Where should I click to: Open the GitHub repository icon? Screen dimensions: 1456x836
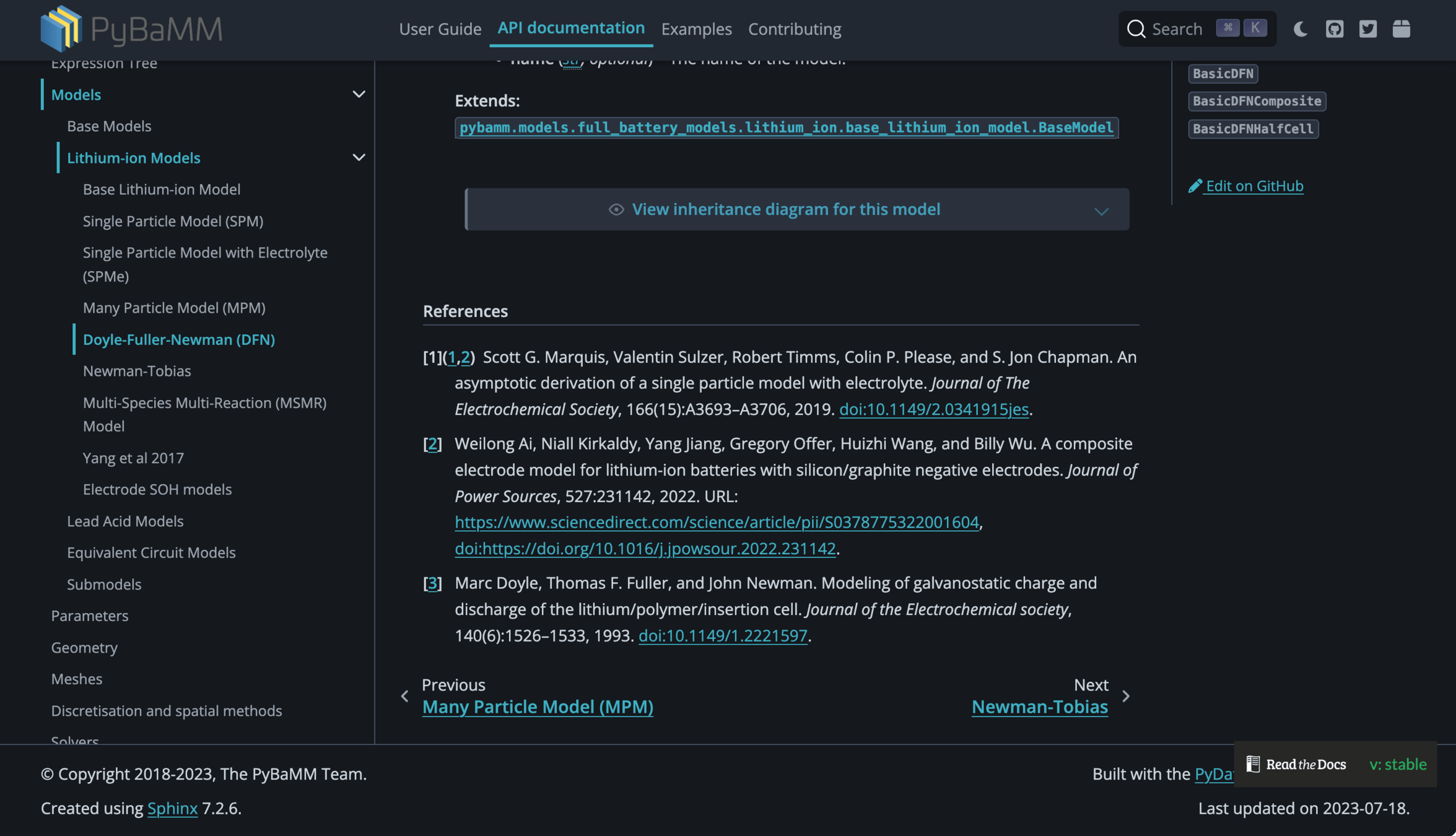1334,28
